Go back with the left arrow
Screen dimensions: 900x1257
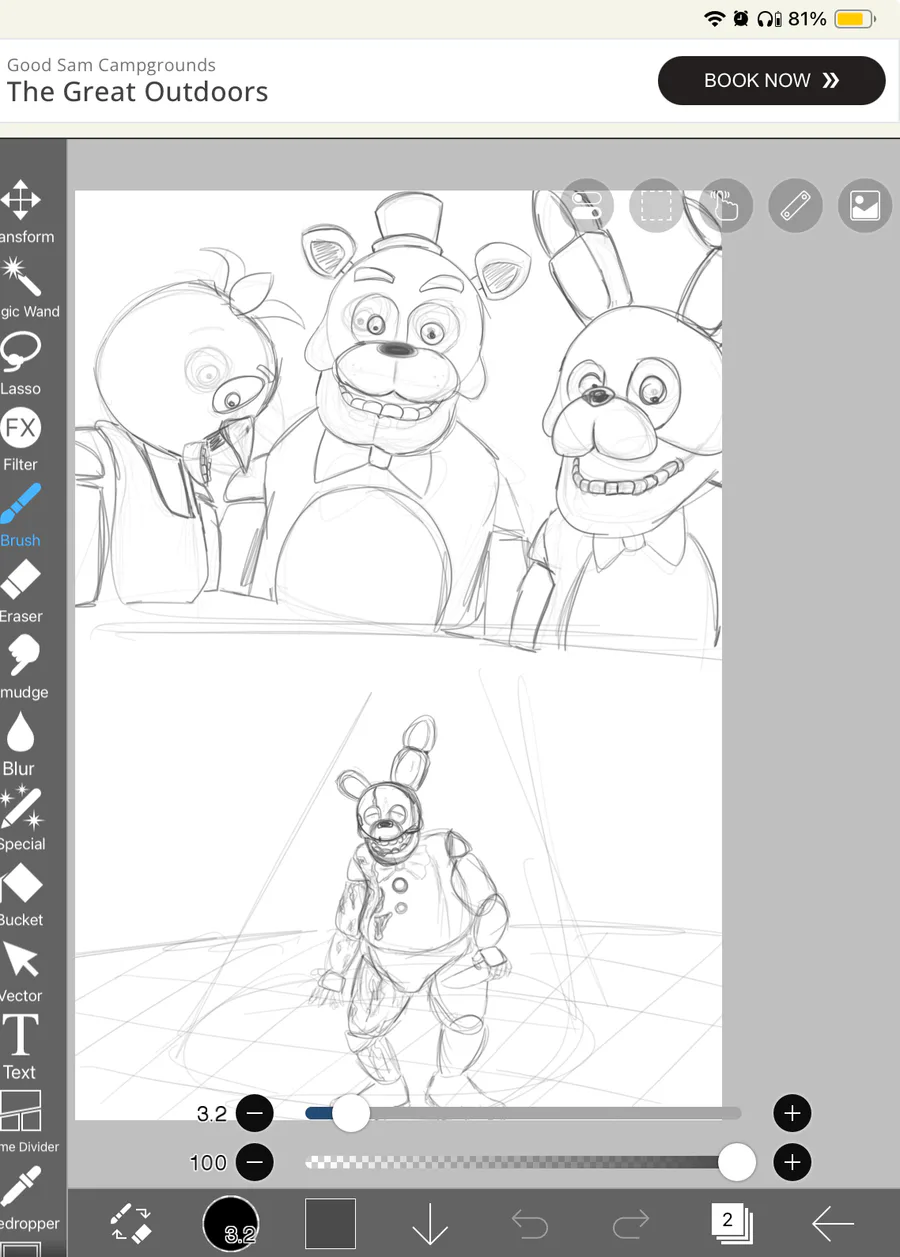tap(832, 1223)
